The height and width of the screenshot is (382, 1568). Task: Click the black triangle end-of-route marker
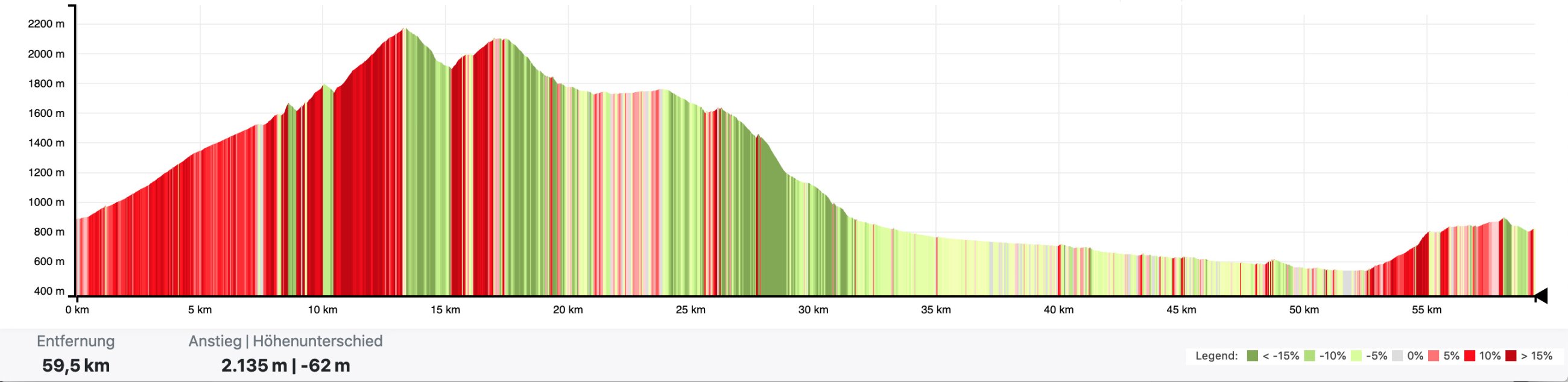pyautogui.click(x=1541, y=296)
